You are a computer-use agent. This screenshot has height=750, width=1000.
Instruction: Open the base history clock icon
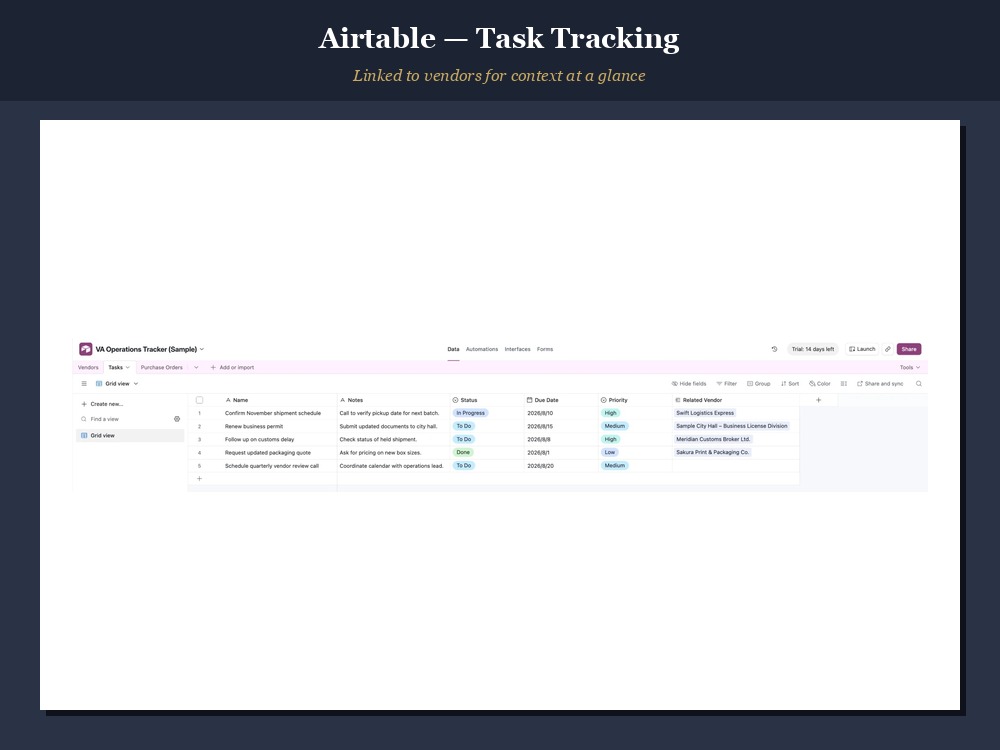tap(774, 349)
